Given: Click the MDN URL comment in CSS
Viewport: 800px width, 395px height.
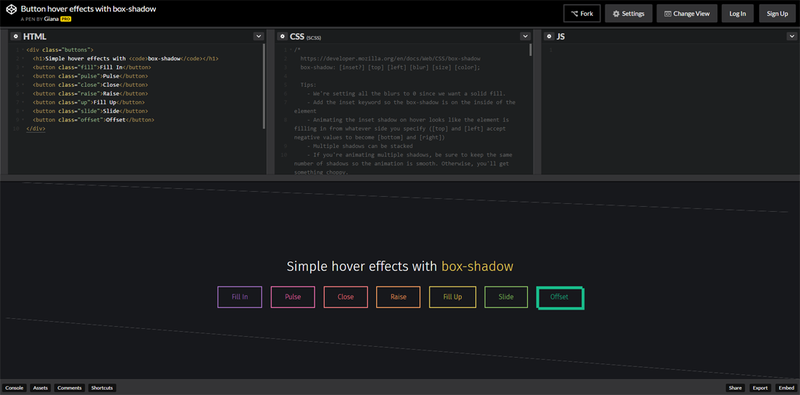Looking at the screenshot, I should coord(390,59).
